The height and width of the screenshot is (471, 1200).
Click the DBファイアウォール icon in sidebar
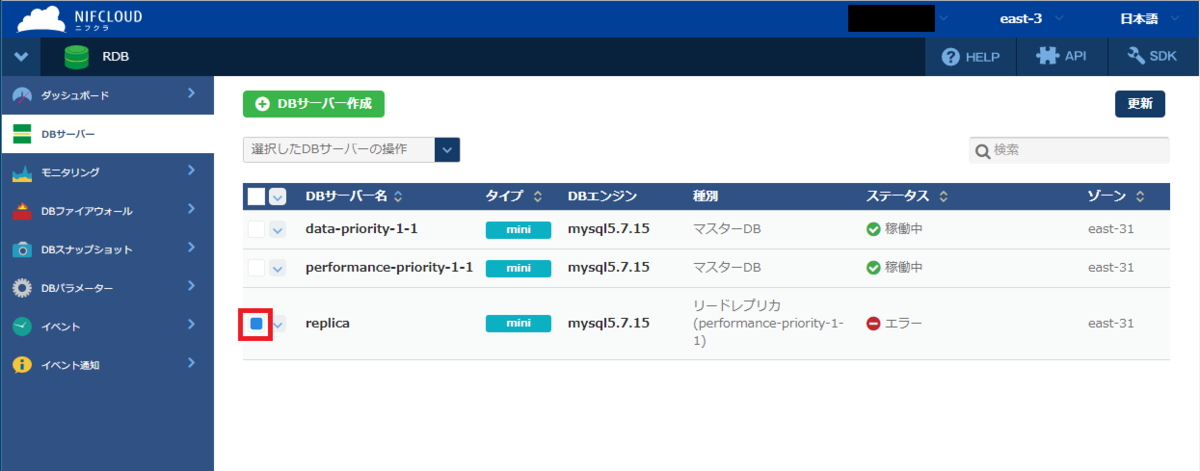(22, 211)
